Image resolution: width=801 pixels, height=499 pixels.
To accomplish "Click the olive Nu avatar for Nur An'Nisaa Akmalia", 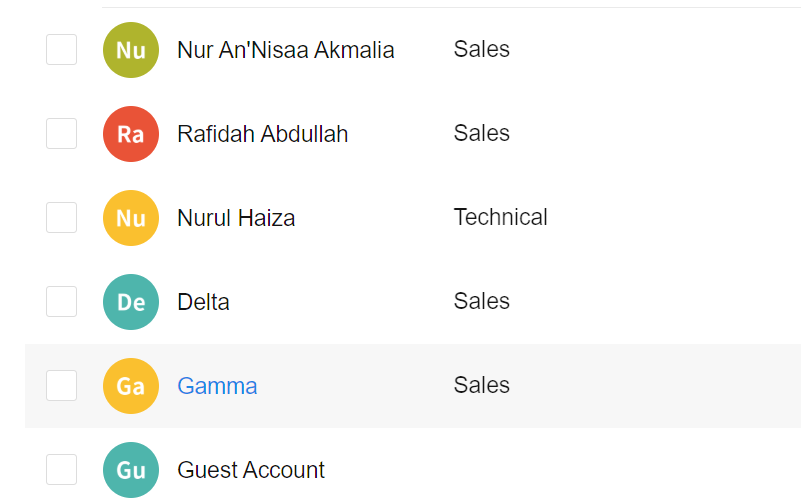I will 131,50.
